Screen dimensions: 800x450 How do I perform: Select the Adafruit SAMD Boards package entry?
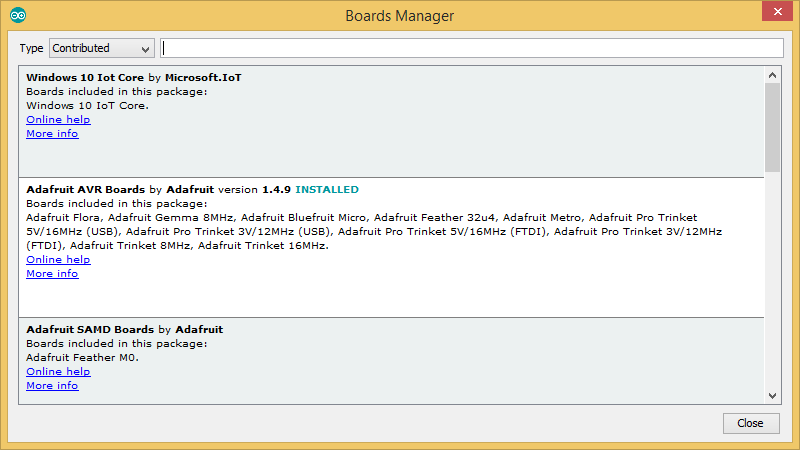click(x=391, y=361)
